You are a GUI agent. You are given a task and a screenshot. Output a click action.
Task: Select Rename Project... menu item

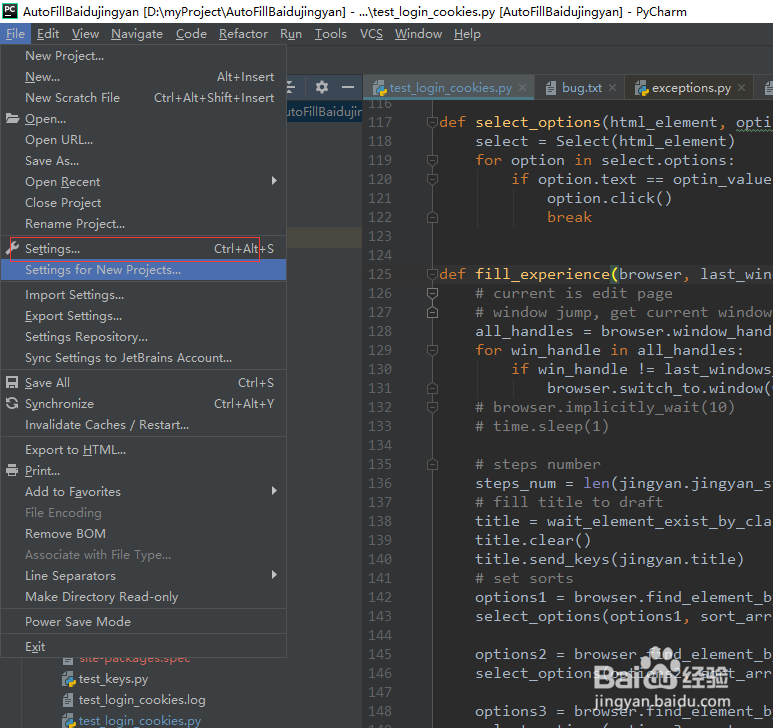[x=143, y=224]
